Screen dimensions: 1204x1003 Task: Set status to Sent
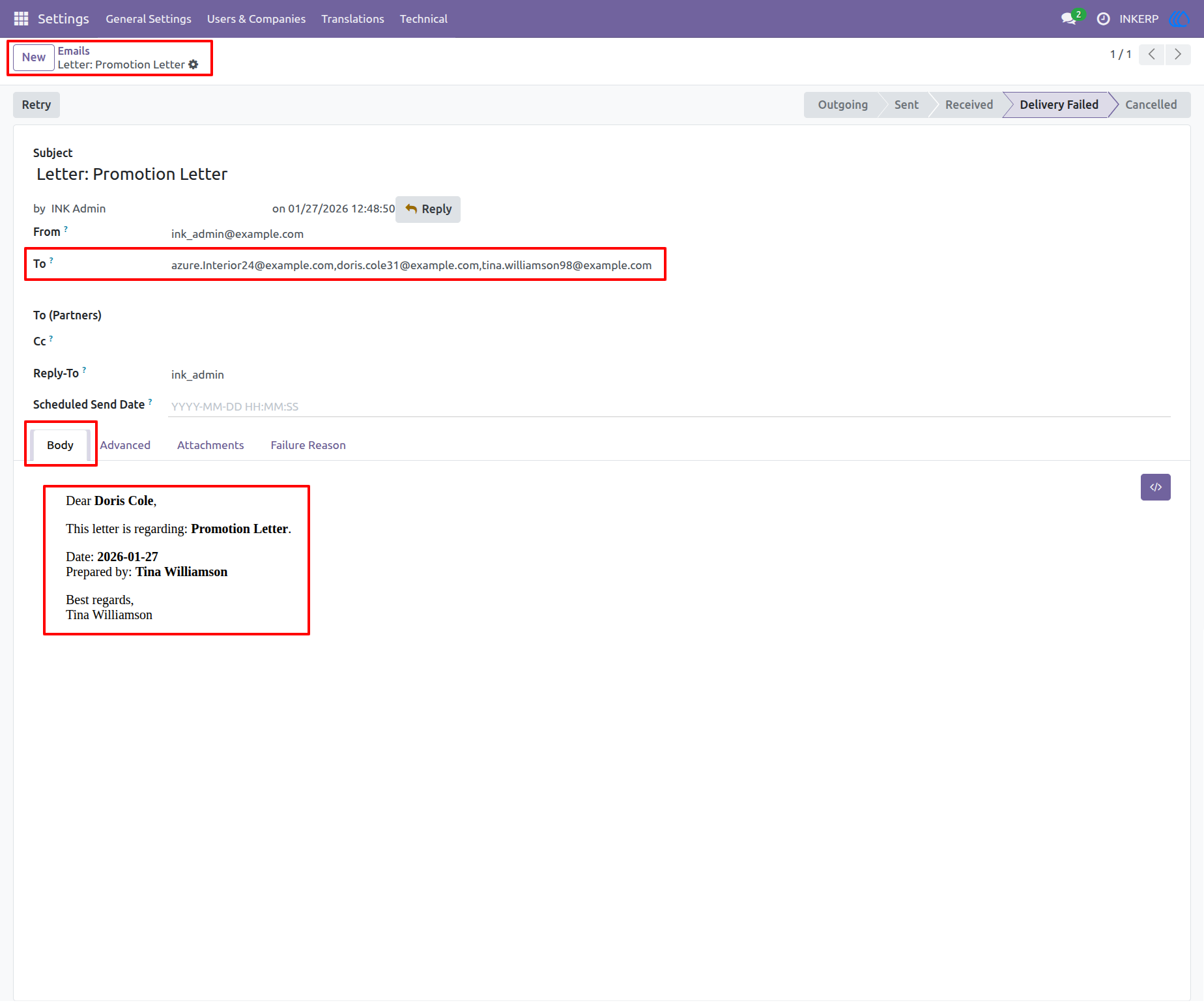click(x=906, y=105)
